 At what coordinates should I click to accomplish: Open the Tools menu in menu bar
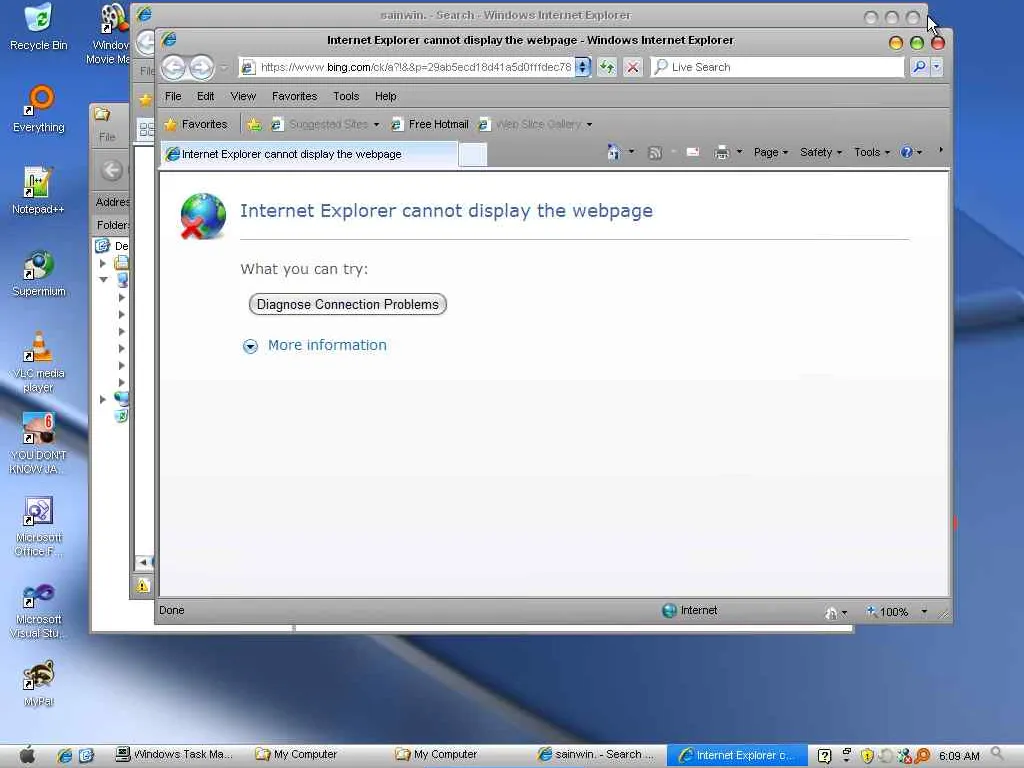tap(346, 96)
